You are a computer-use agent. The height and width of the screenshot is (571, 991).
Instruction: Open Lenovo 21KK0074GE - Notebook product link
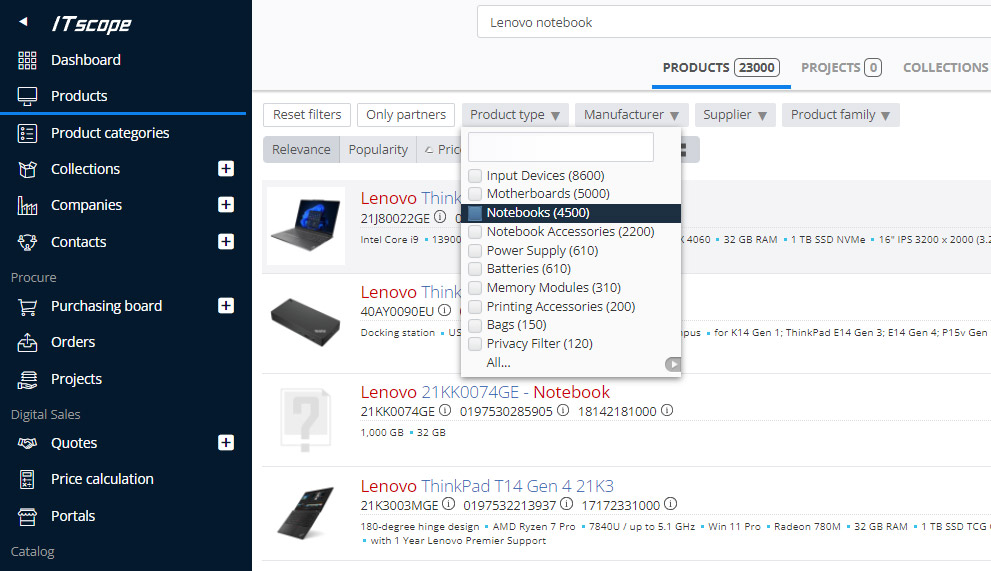click(x=485, y=393)
